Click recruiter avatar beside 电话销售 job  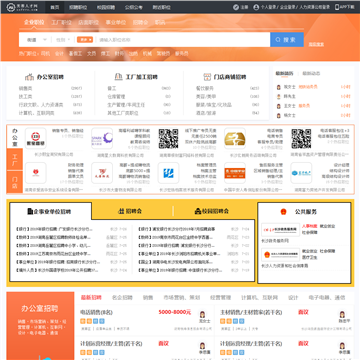click(202, 314)
